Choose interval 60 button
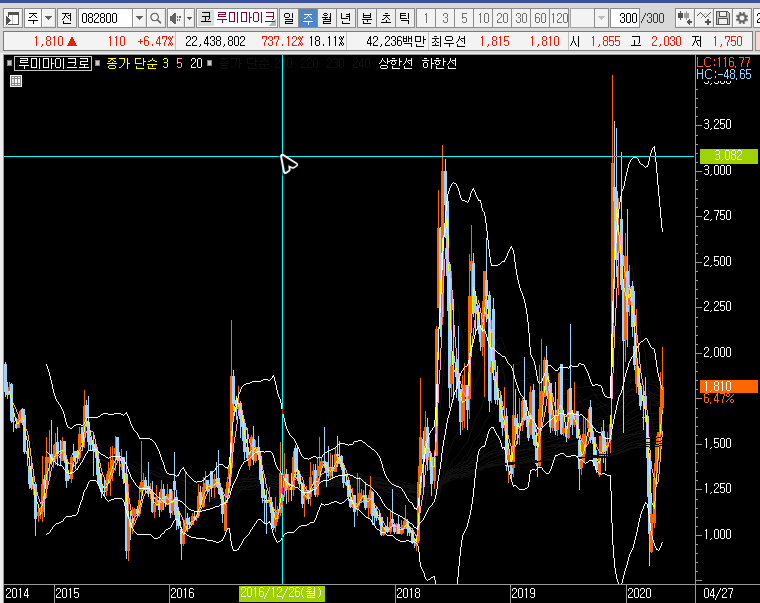Image resolution: width=760 pixels, height=603 pixels. tap(540, 18)
